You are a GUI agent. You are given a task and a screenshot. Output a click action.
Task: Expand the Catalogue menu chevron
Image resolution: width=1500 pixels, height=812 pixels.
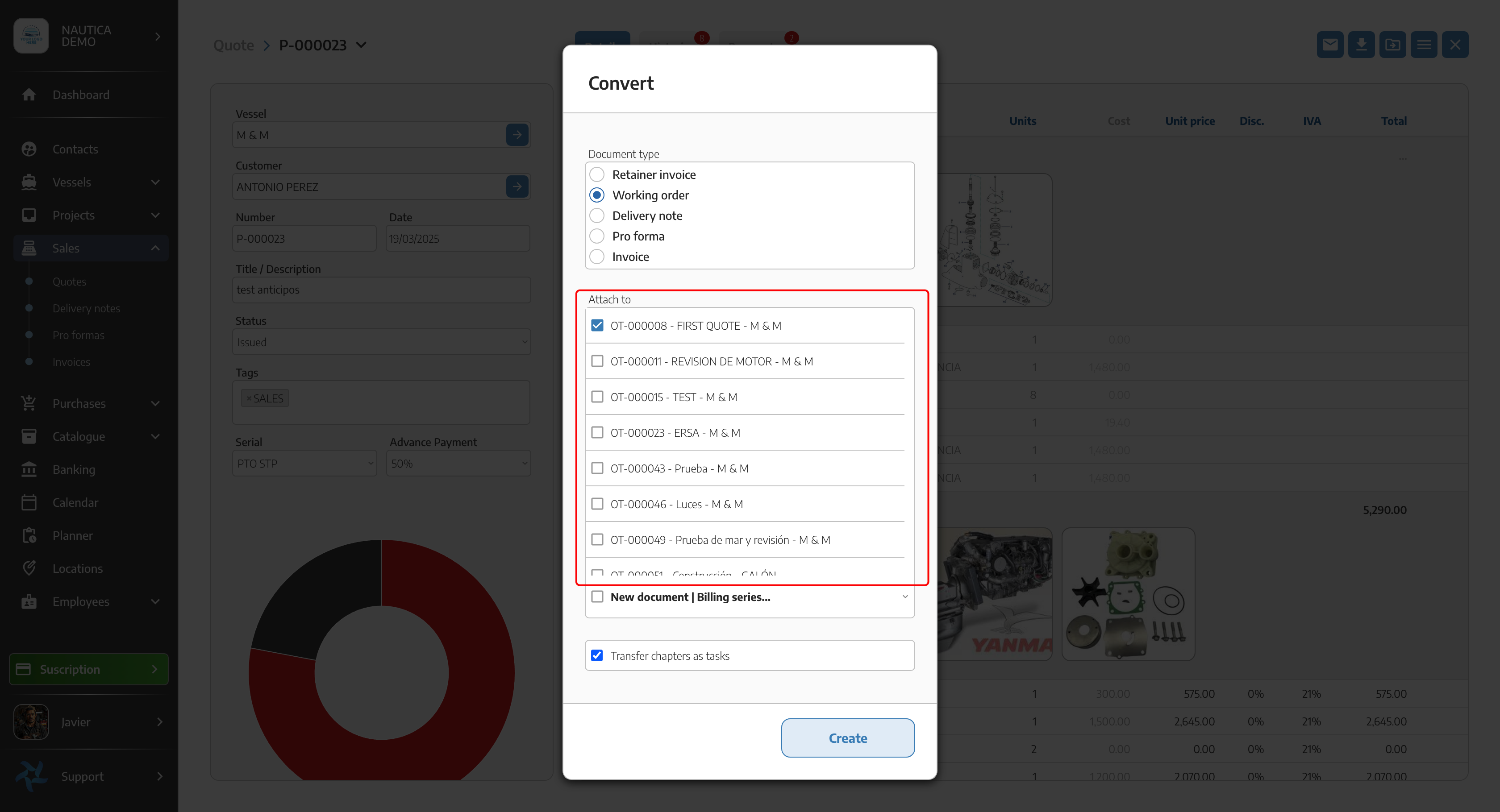coord(155,436)
